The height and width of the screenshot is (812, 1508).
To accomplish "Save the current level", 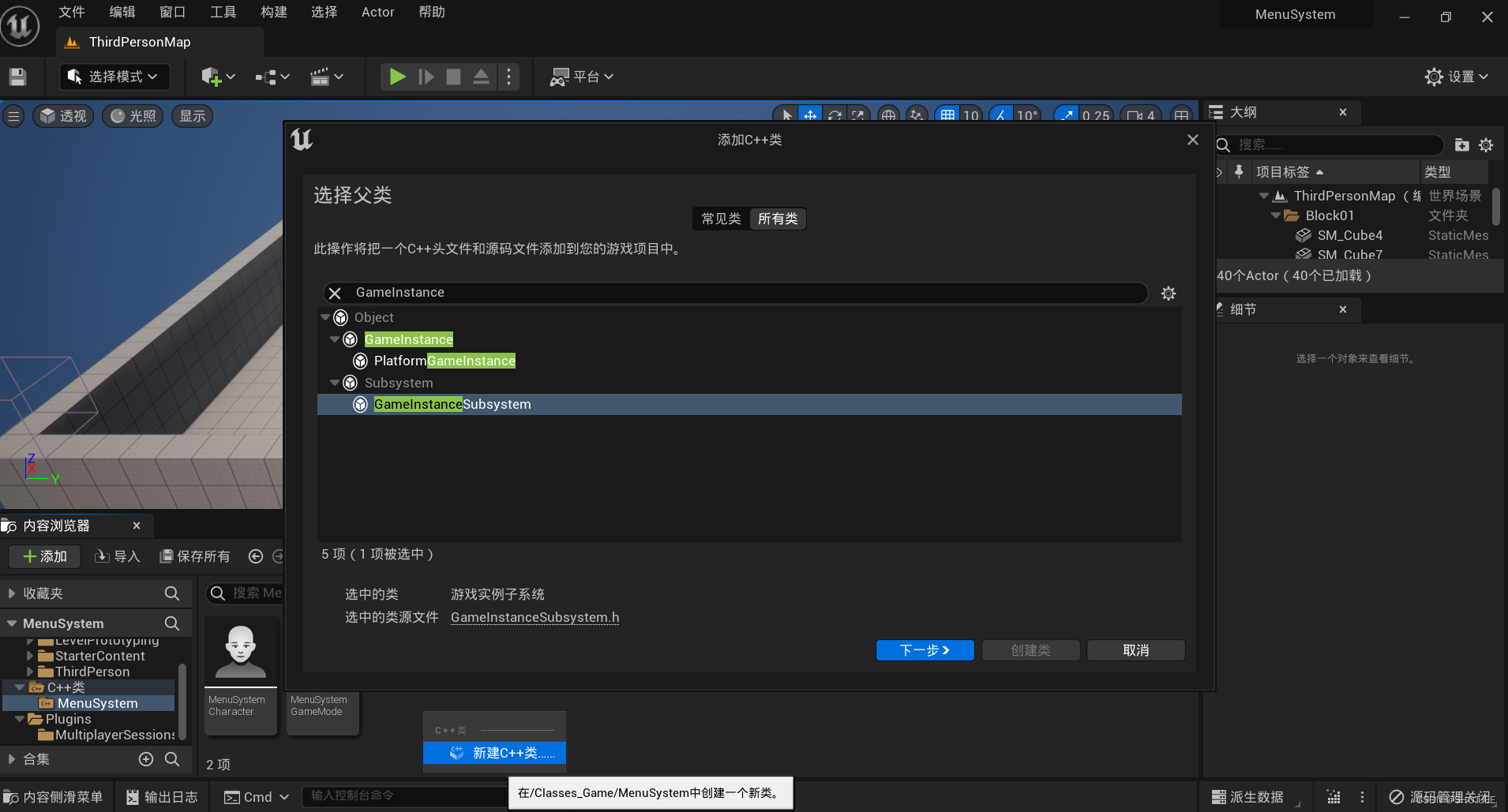I will [17, 76].
